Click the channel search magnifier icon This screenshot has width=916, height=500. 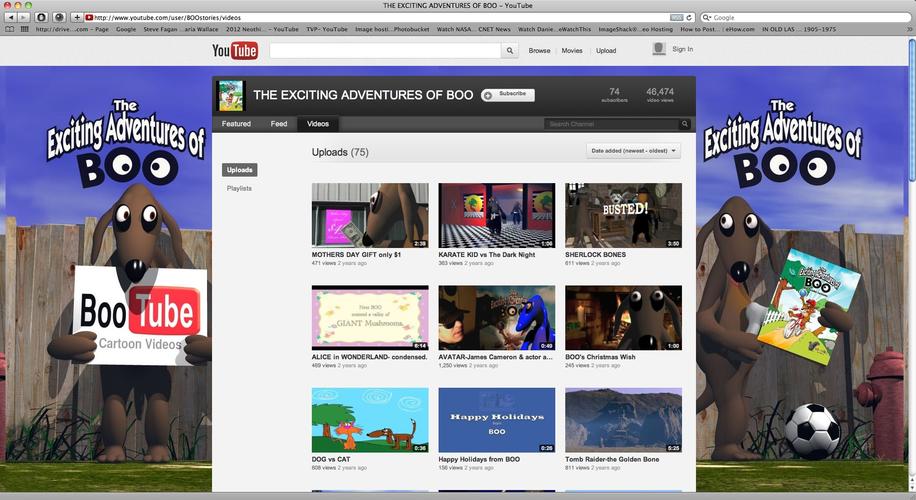click(684, 124)
